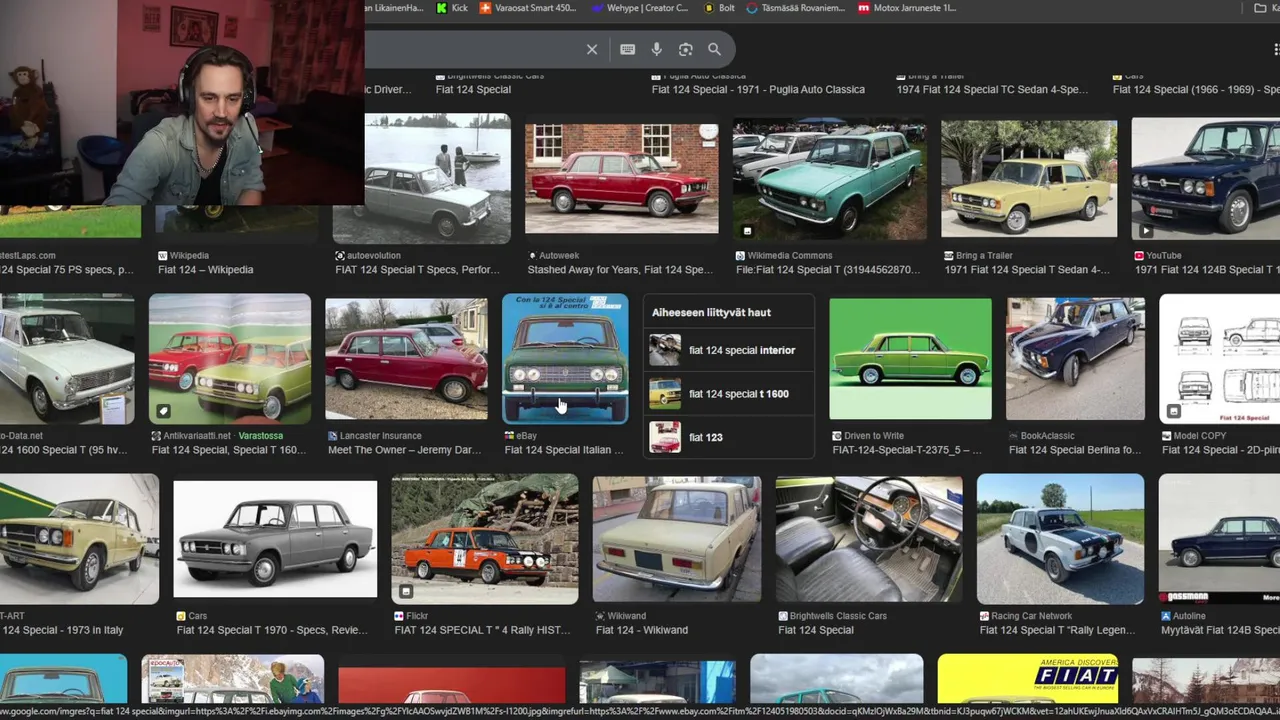Open the yellow car thumbnail for 't 1600' suggestion
The width and height of the screenshot is (1280, 720).
click(x=665, y=394)
